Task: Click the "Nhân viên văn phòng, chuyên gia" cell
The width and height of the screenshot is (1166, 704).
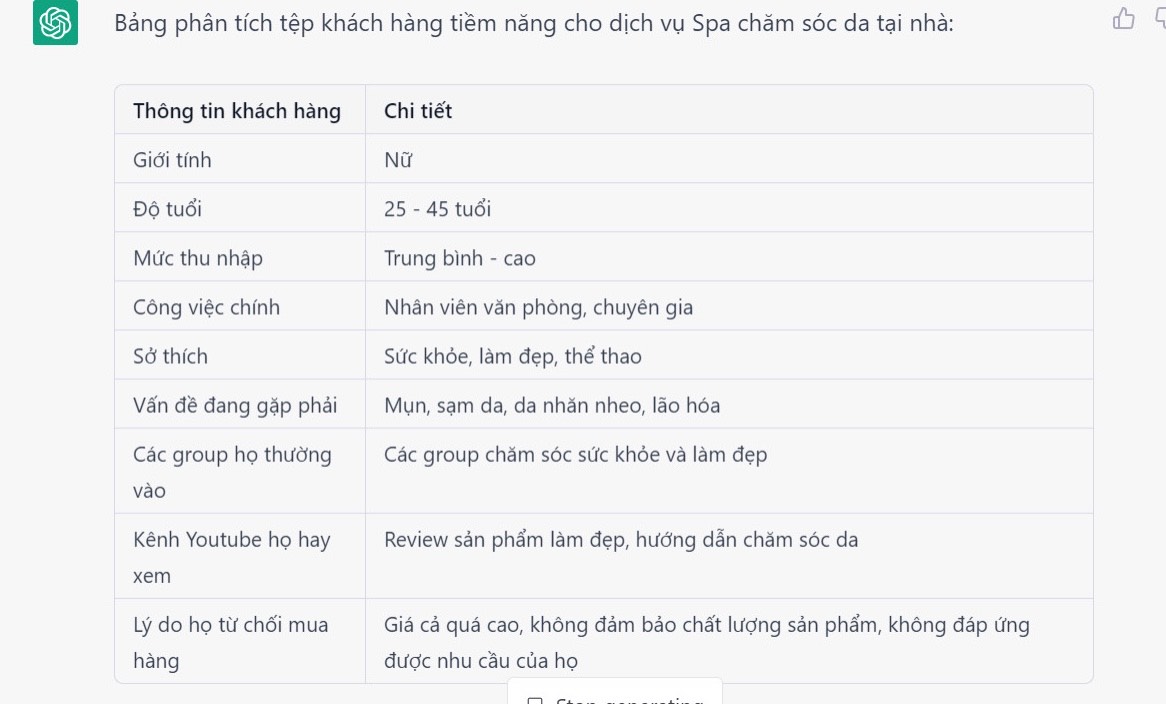Action: 538,307
